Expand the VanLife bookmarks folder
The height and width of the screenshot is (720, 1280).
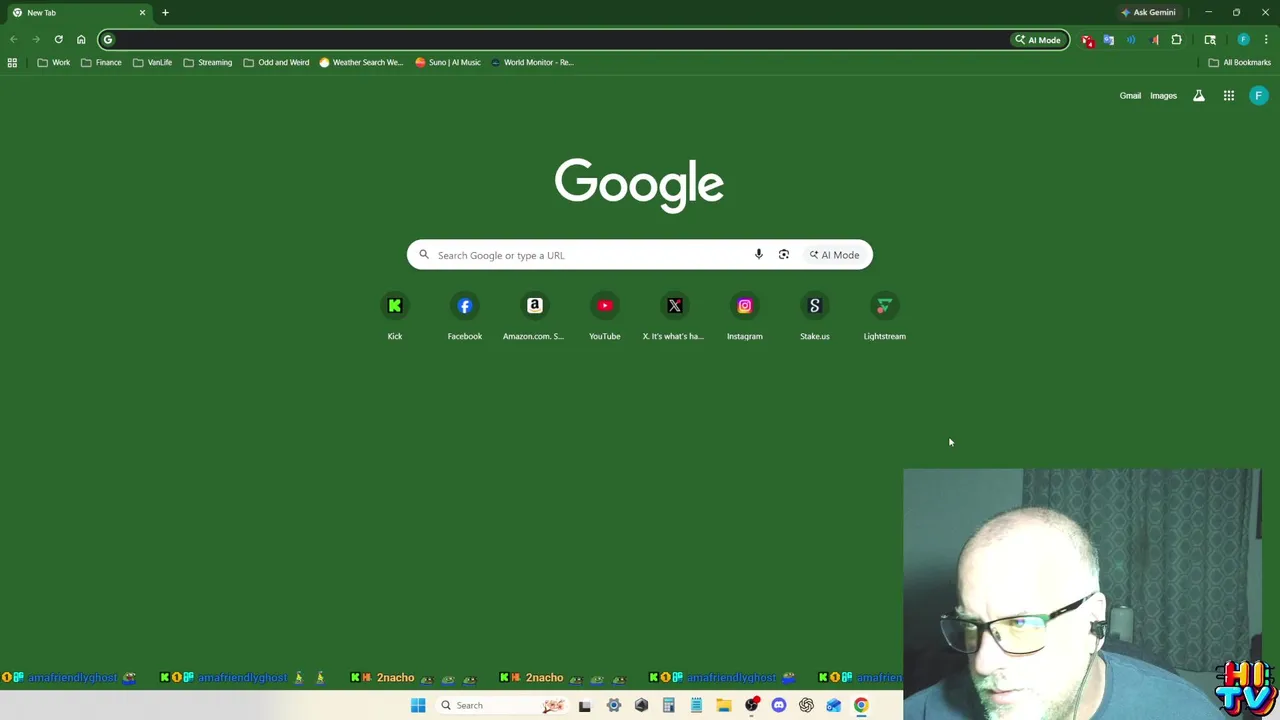coord(152,62)
